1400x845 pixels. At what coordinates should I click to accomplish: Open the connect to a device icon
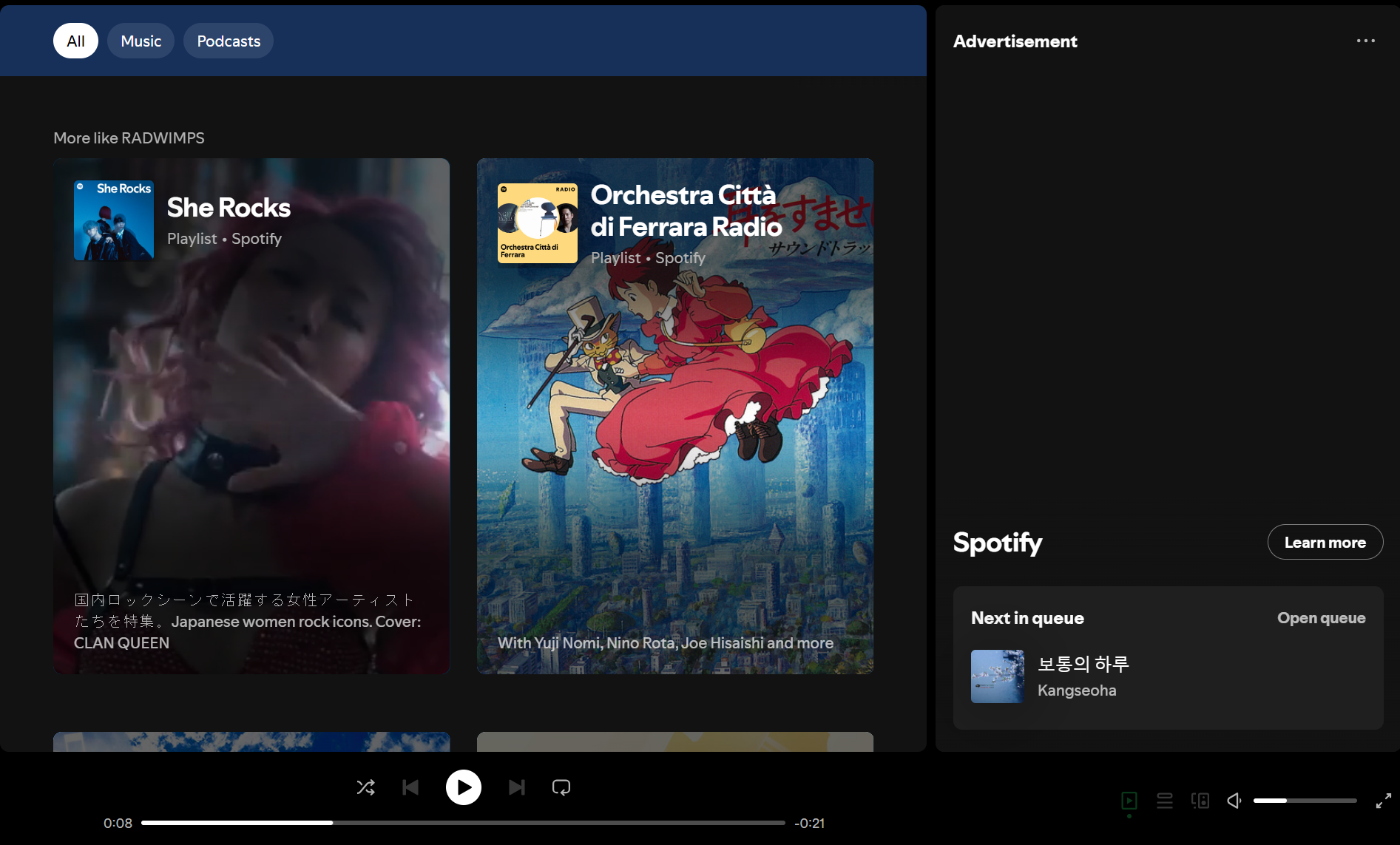(1200, 801)
